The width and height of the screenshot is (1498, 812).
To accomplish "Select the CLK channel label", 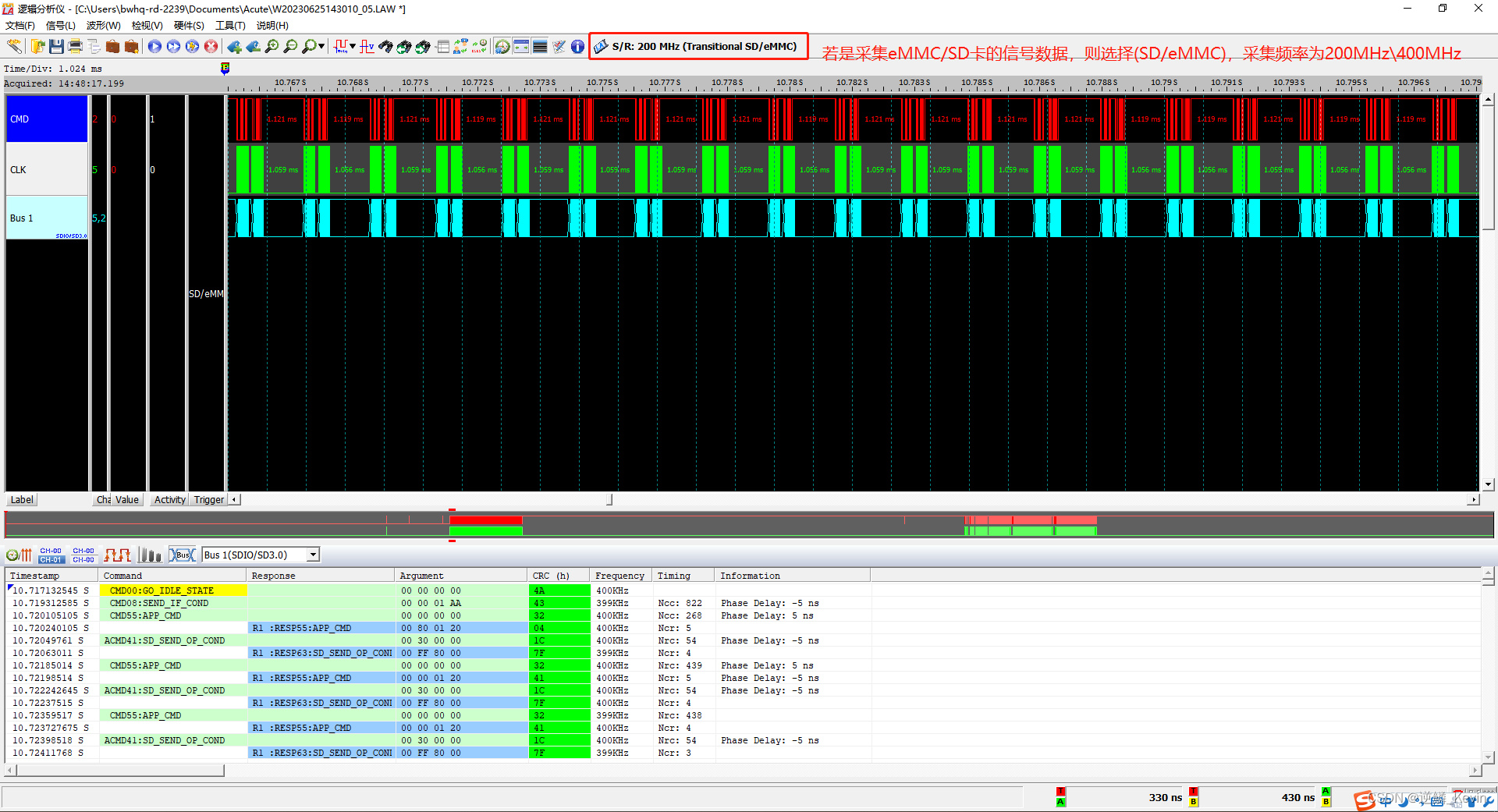I will (x=47, y=169).
